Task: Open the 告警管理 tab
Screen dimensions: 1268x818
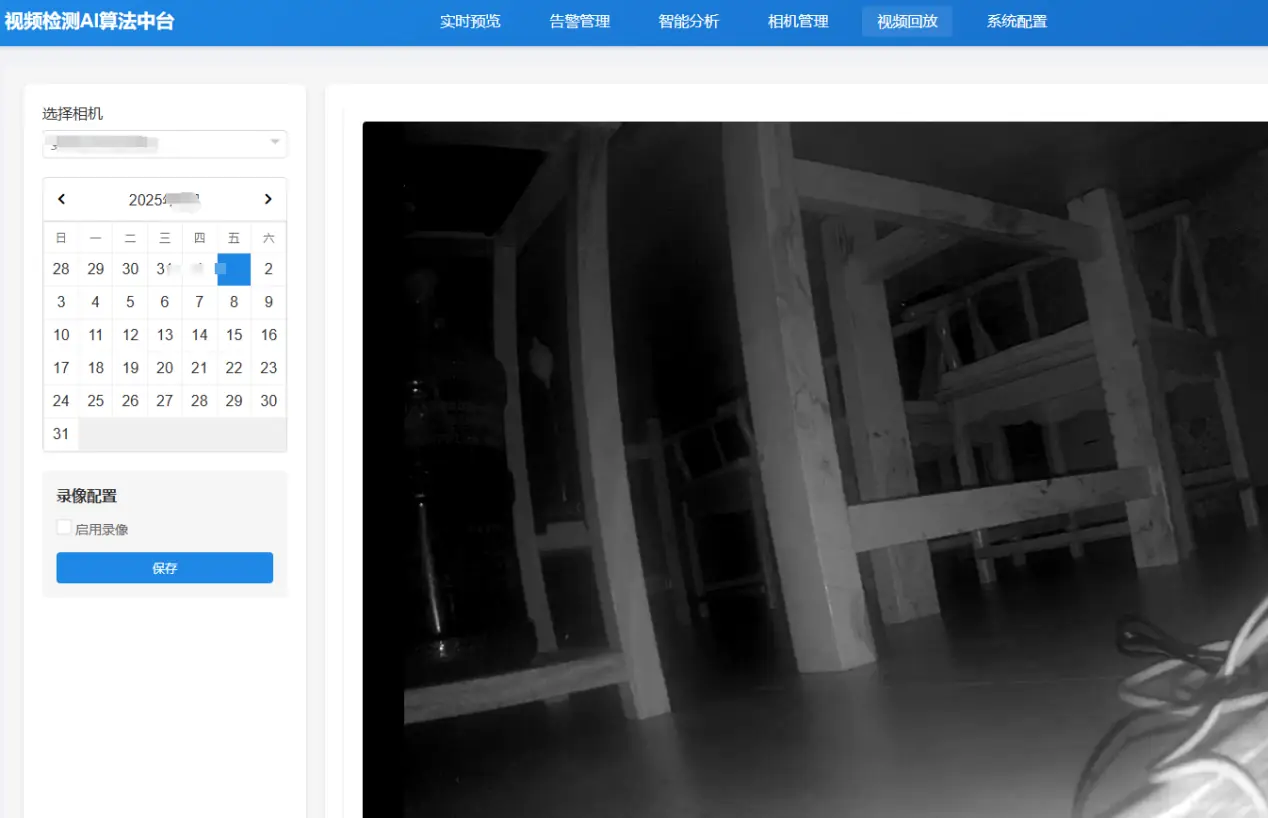Action: click(580, 21)
